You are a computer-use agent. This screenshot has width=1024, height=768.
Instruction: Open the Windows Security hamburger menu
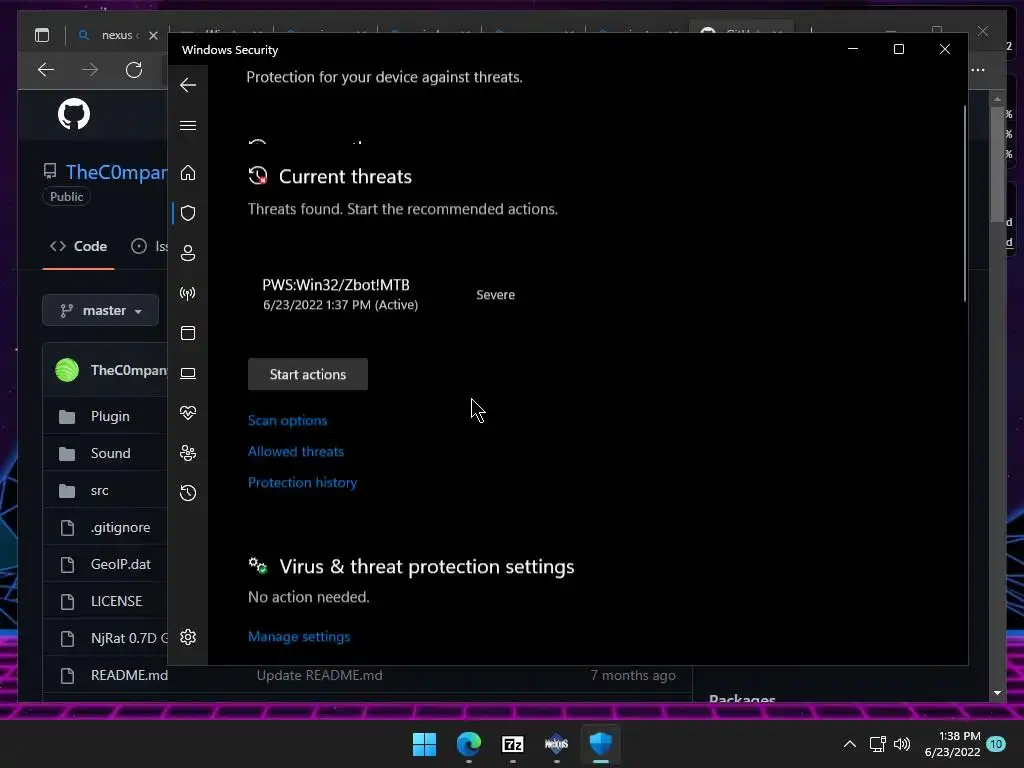tap(188, 125)
